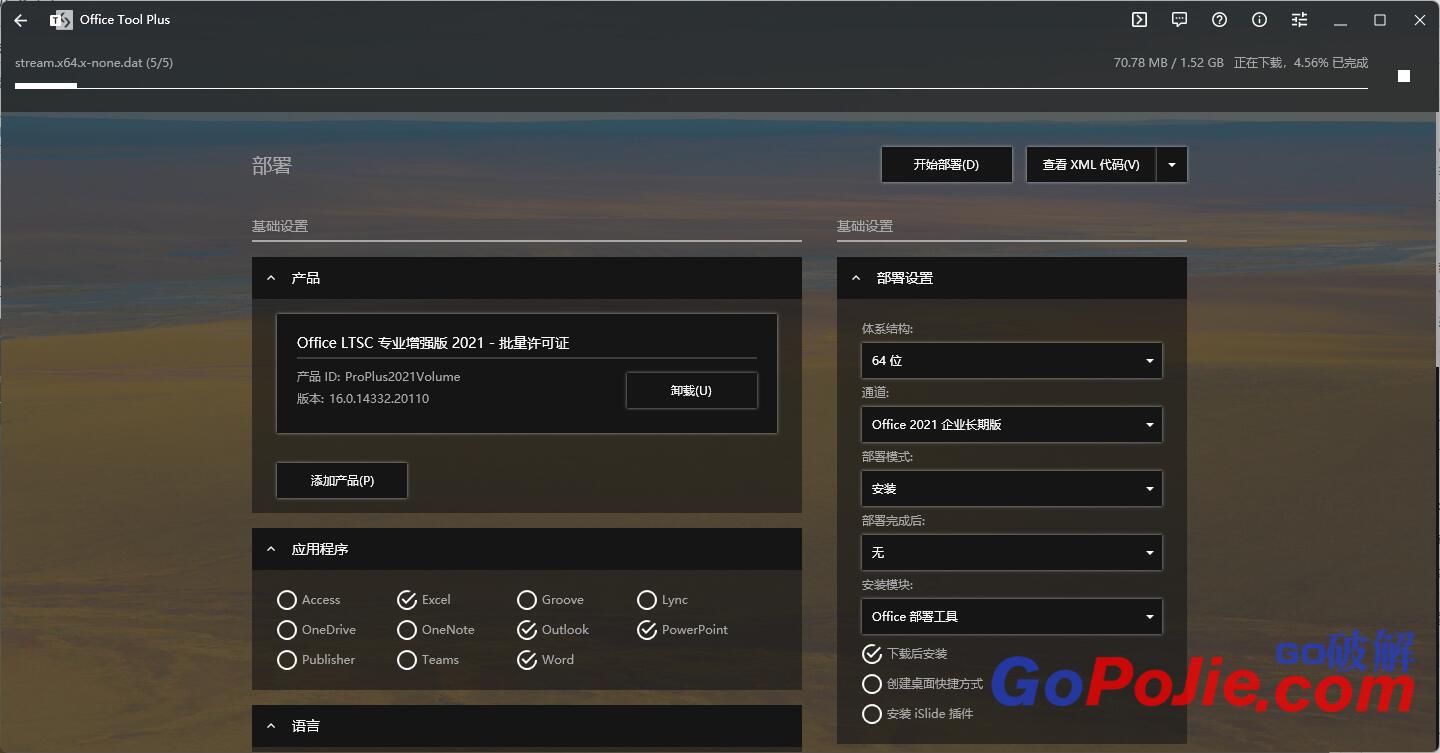The height and width of the screenshot is (753, 1440).
Task: Open the 部署模式 安装 dropdown
Action: tap(1011, 488)
